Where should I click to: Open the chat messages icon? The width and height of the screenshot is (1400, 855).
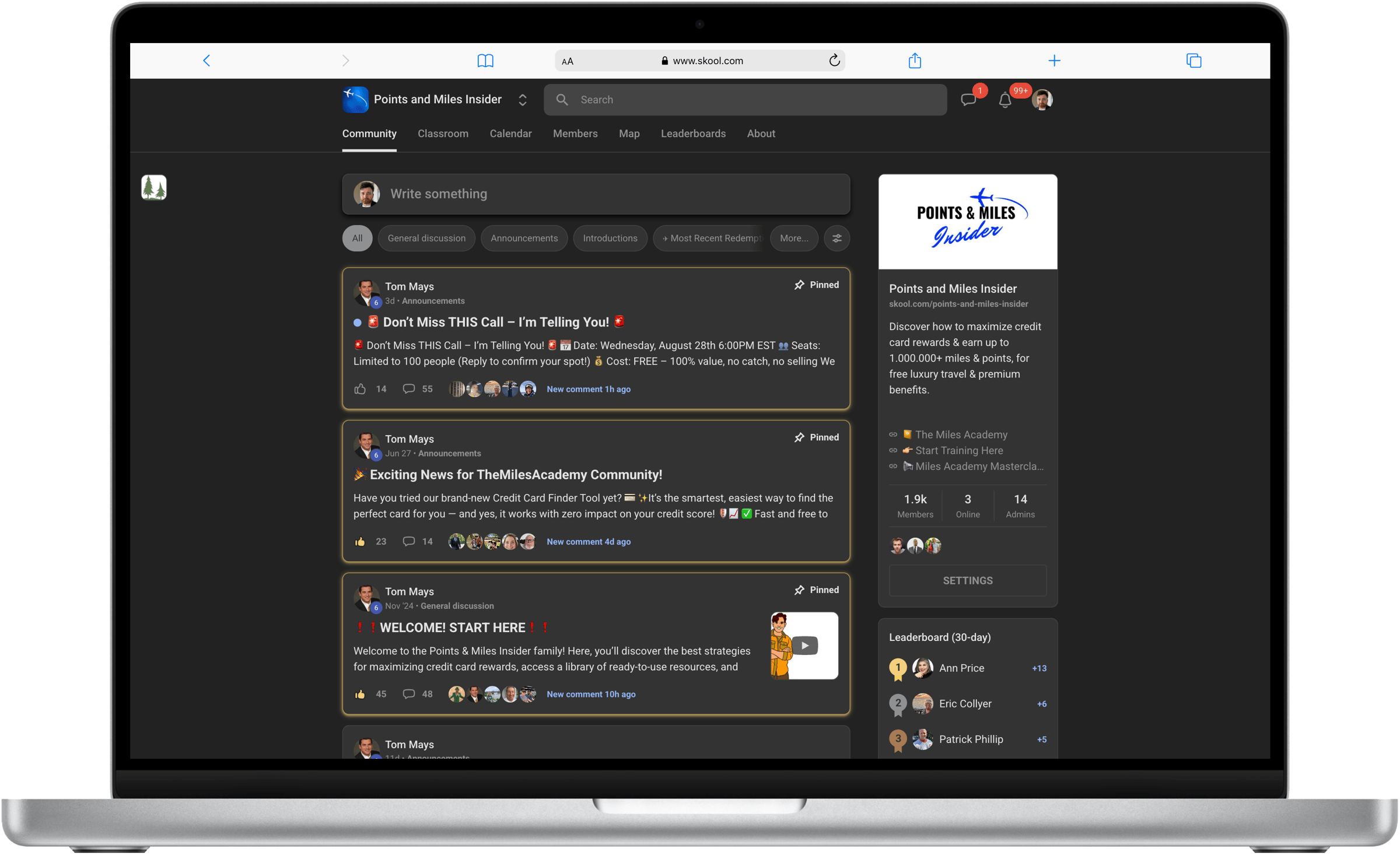tap(968, 100)
